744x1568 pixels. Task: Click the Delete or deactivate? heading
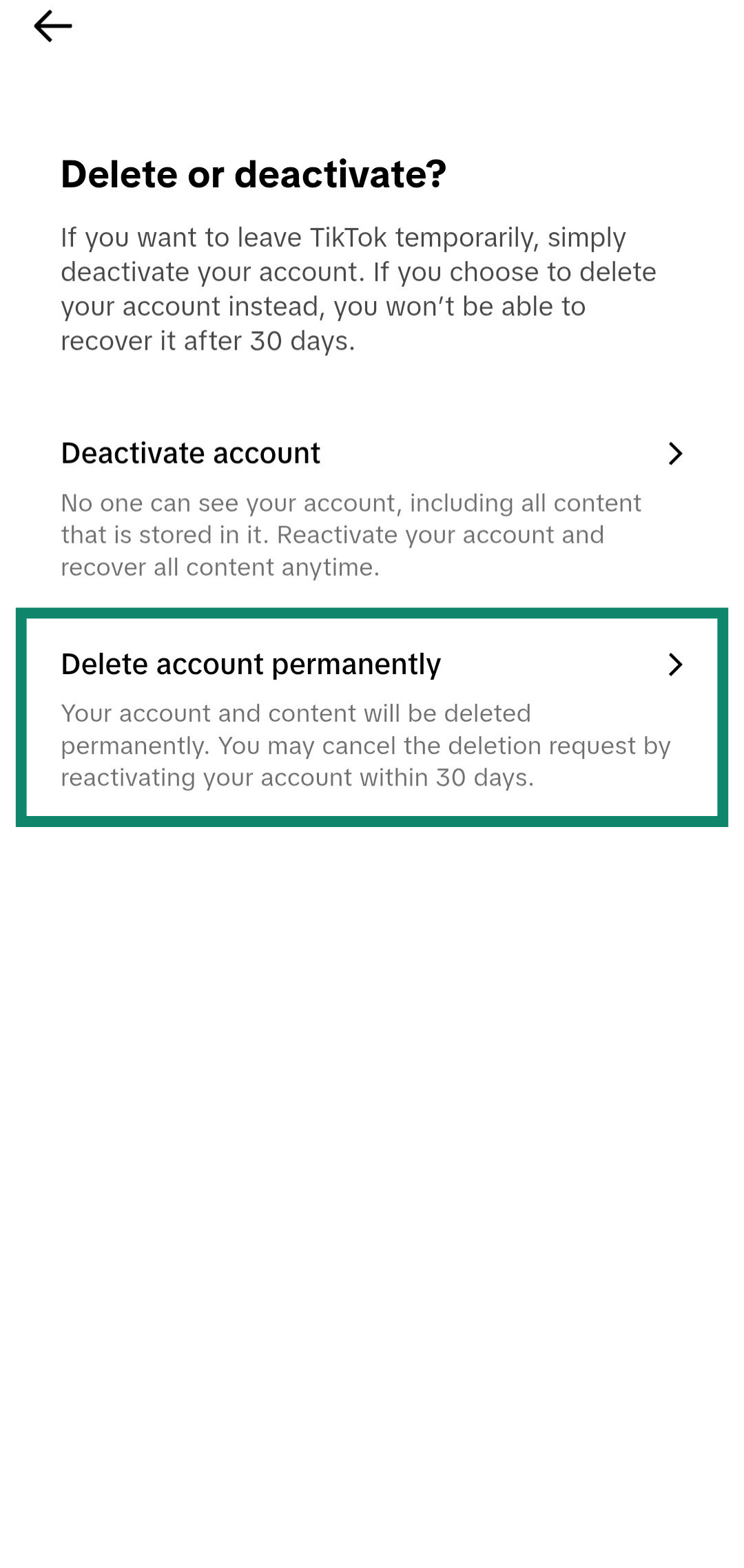point(254,174)
